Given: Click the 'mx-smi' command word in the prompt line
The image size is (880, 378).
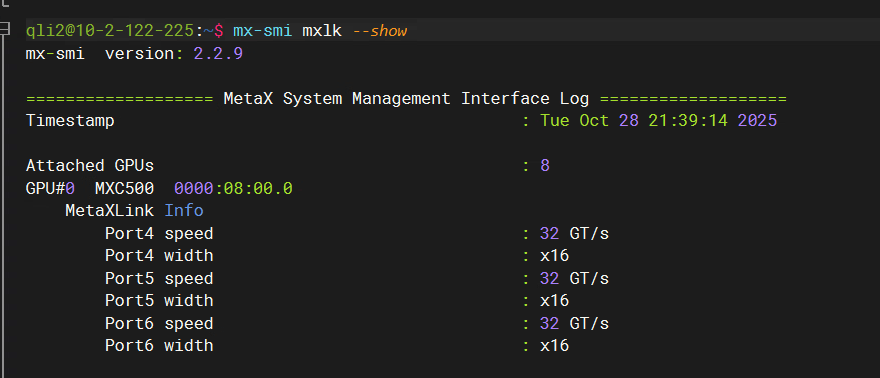Looking at the screenshot, I should coord(263,31).
